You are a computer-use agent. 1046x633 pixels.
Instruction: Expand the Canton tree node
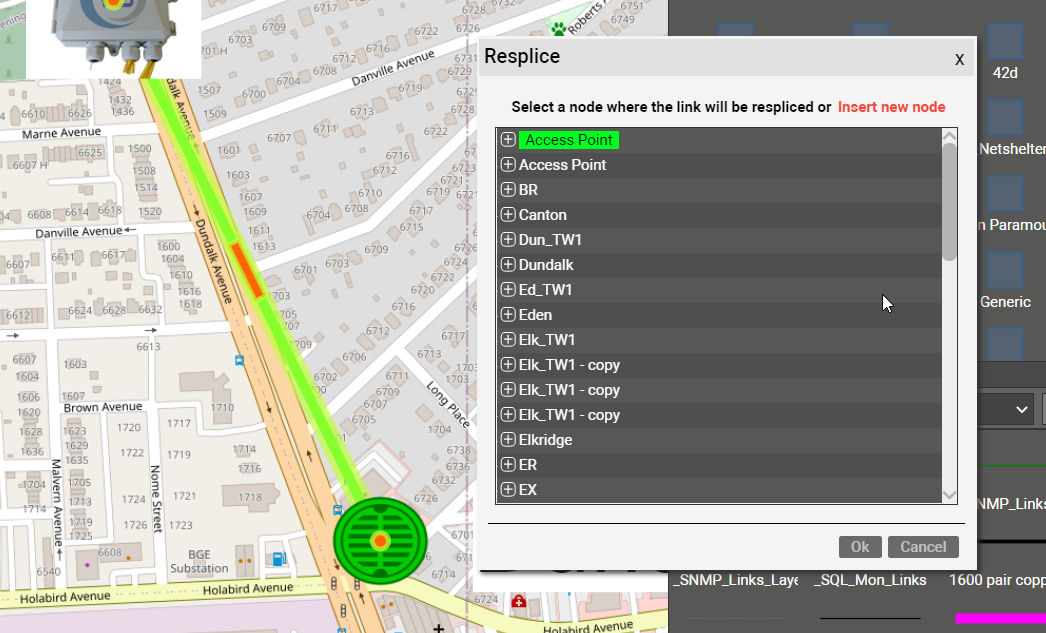point(508,215)
